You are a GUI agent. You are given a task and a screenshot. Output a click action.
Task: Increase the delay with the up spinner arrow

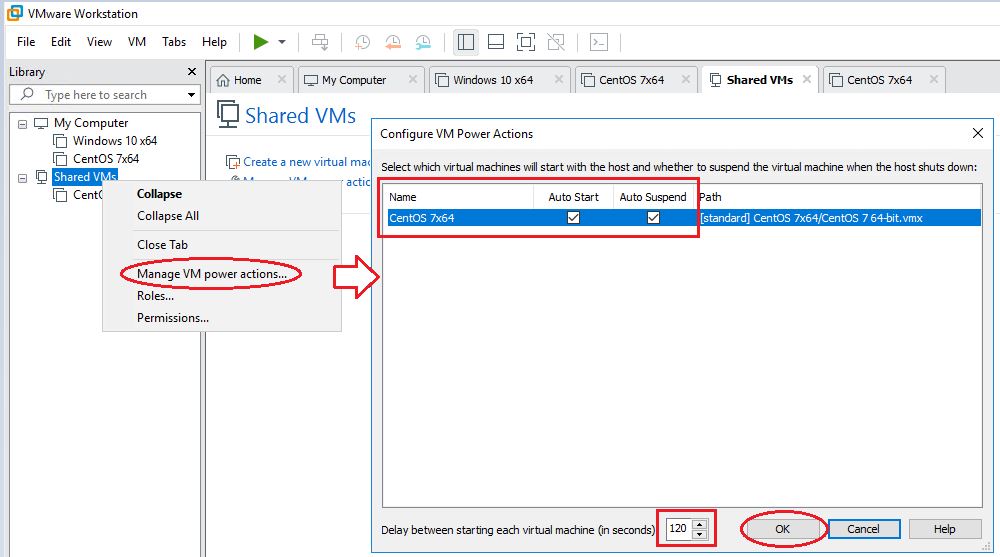pos(700,524)
